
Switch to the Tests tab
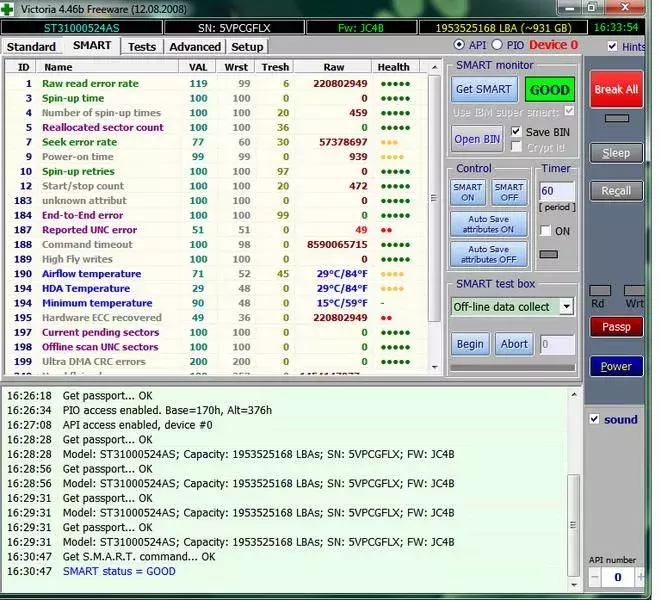[142, 46]
